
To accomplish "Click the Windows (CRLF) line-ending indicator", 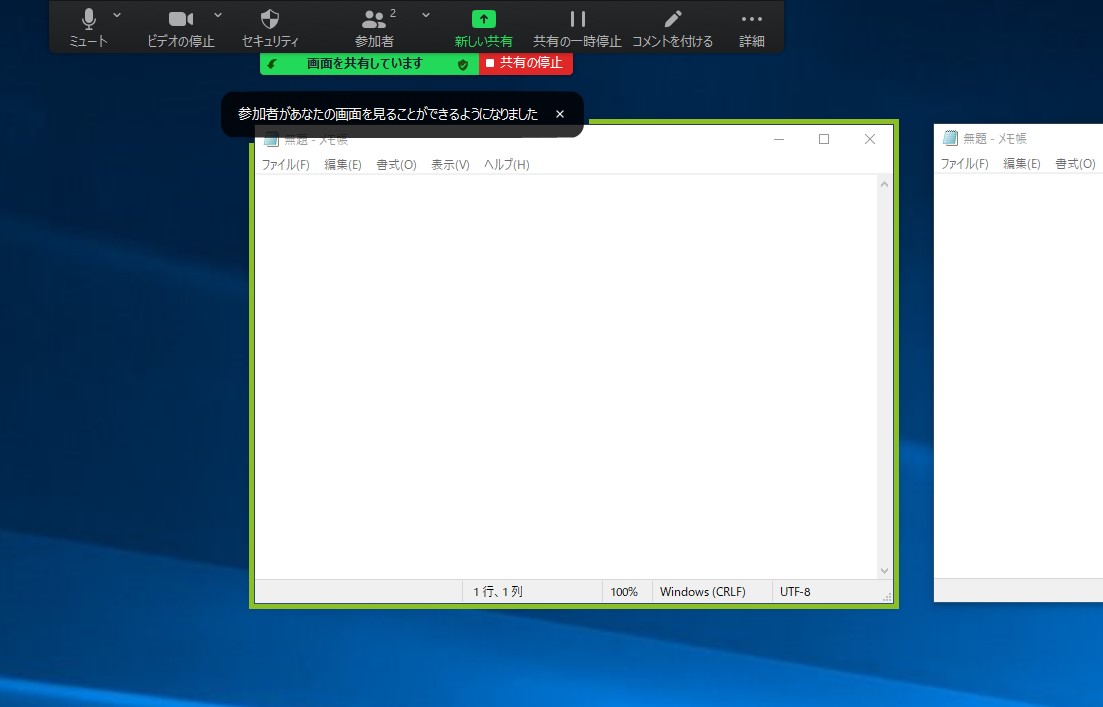I will tap(702, 591).
